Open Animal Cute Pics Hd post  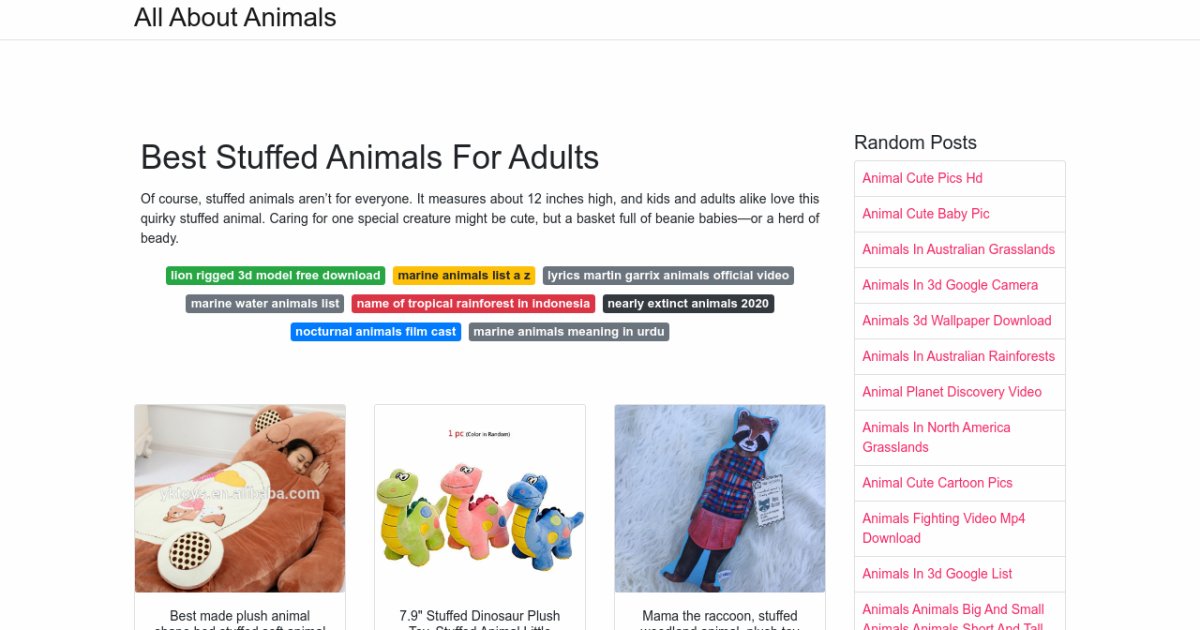[922, 178]
